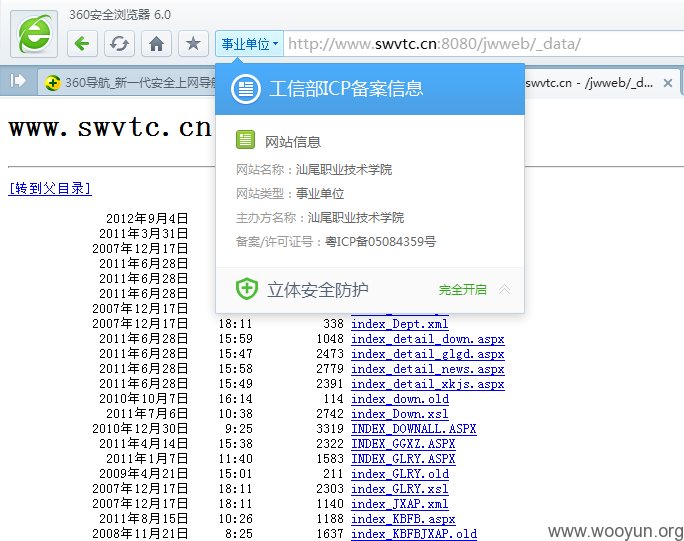Bookmark this page with the star icon
Screen dimensions: 684x541
click(x=193, y=44)
